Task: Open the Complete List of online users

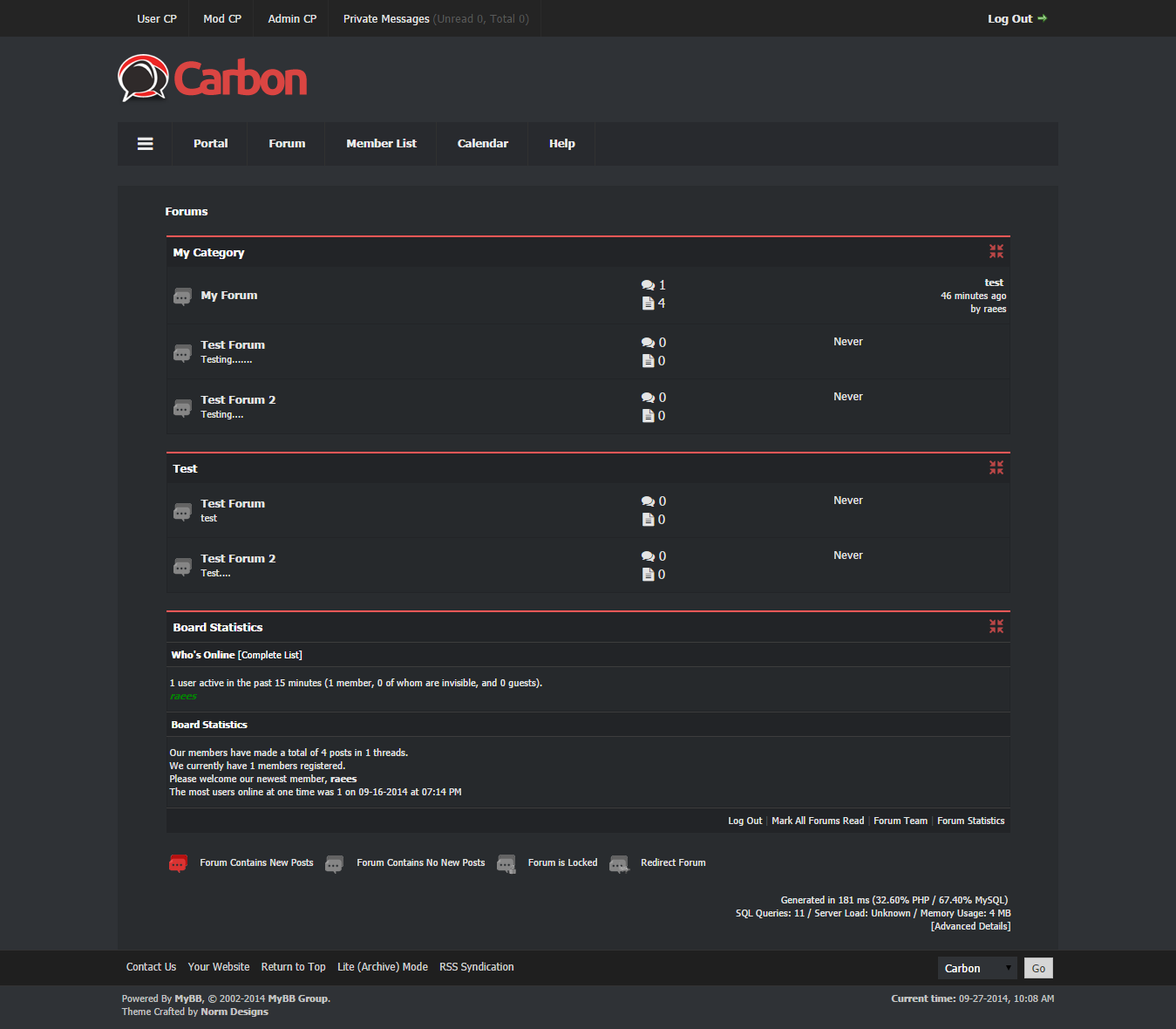Action: 270,655
